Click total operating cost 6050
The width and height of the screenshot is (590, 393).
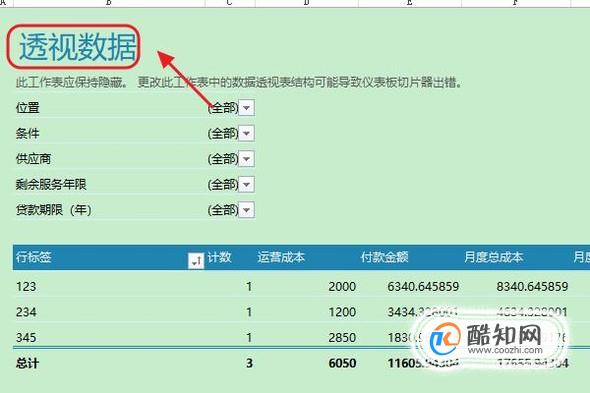342,363
